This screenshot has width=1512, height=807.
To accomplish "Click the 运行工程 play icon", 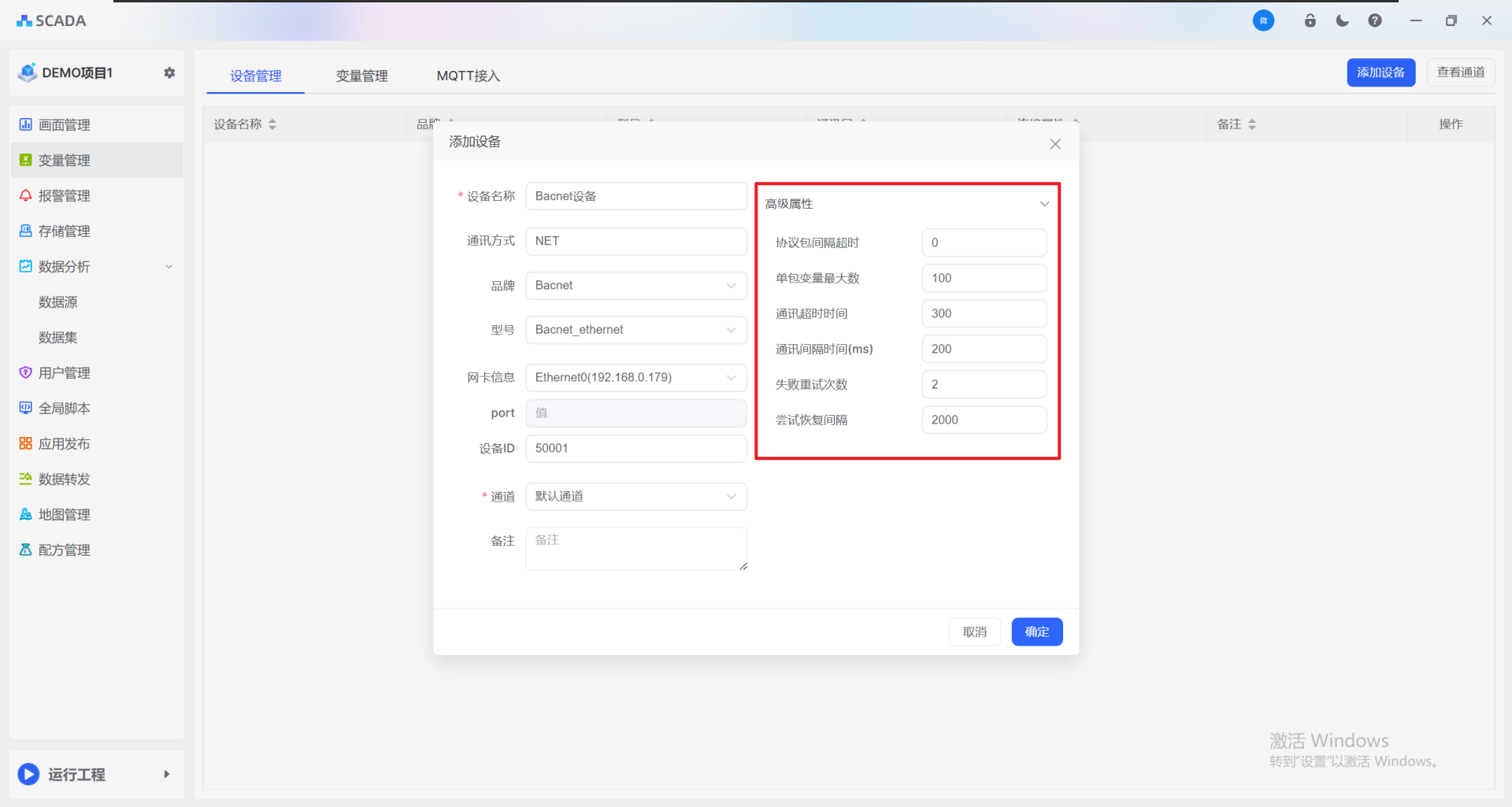I will [x=28, y=774].
